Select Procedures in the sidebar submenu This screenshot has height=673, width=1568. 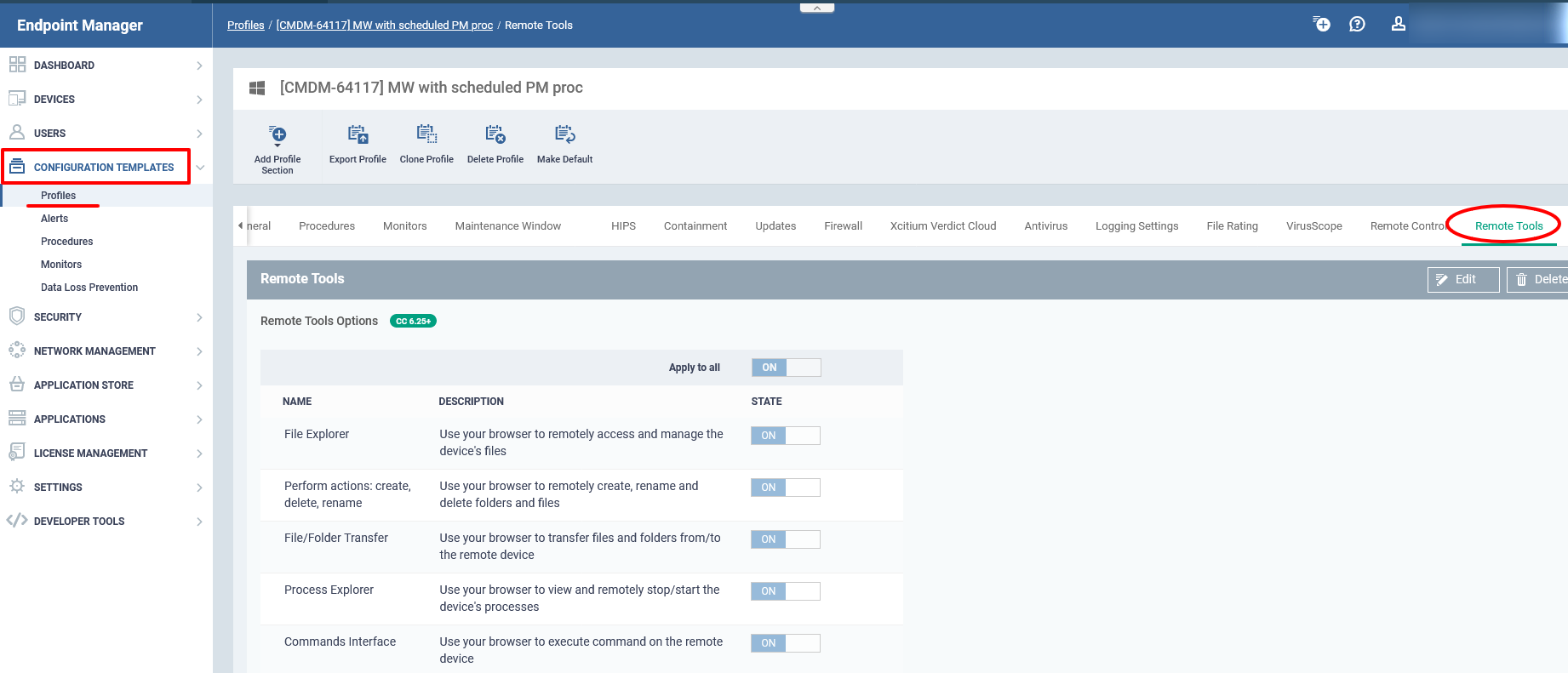pyautogui.click(x=67, y=242)
